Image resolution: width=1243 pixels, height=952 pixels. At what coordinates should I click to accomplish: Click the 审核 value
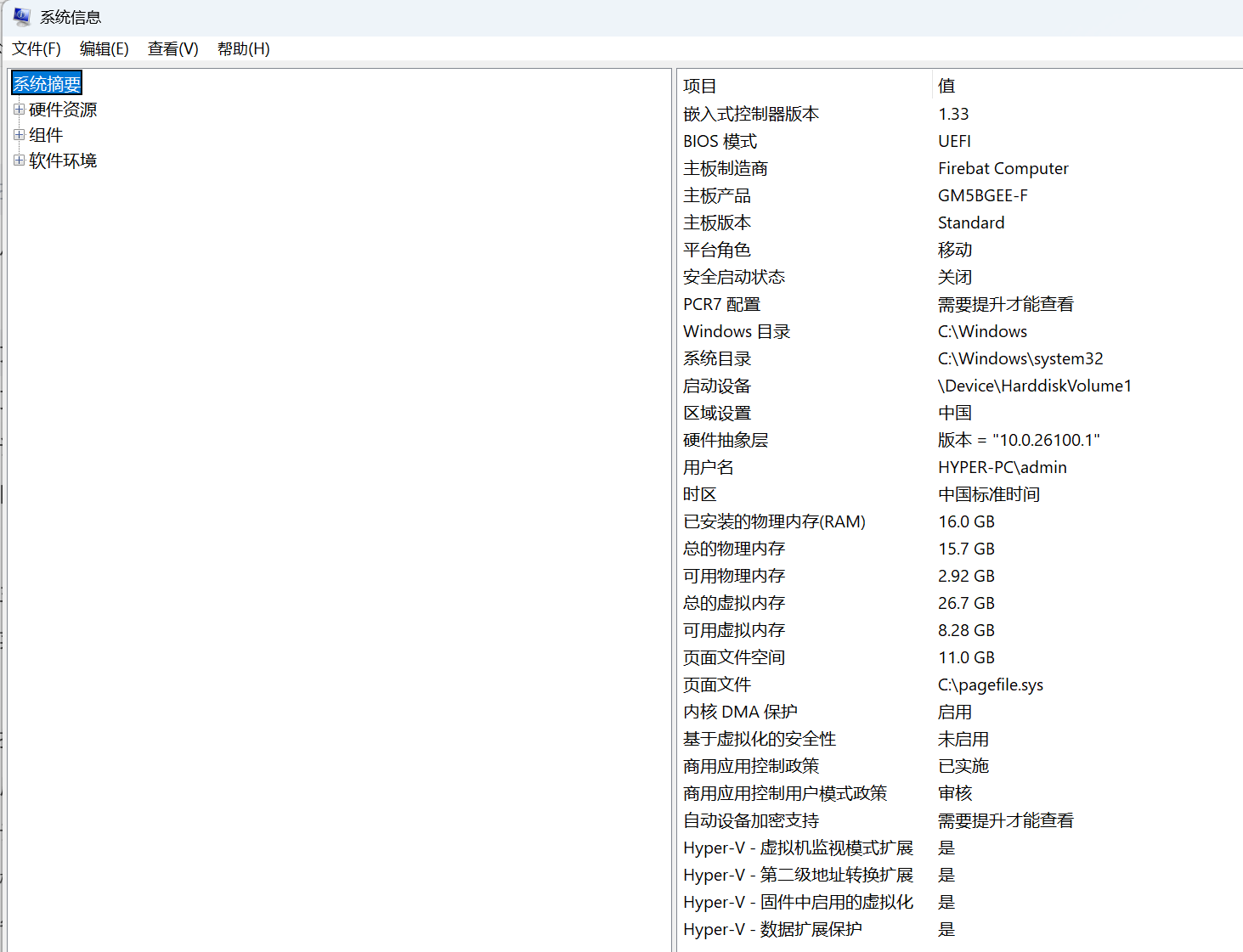[x=955, y=793]
